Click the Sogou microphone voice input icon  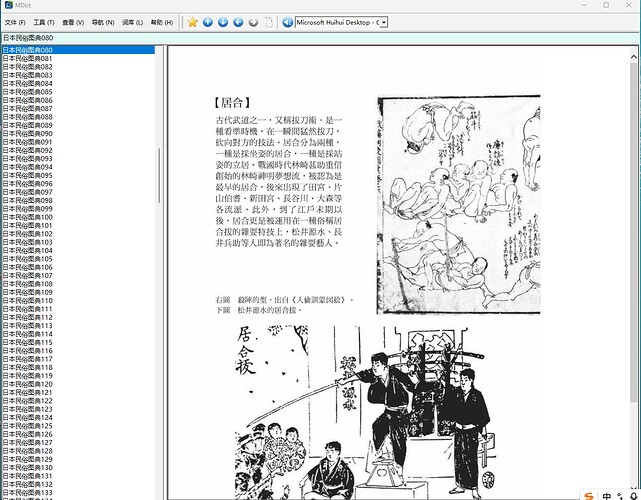point(634,496)
